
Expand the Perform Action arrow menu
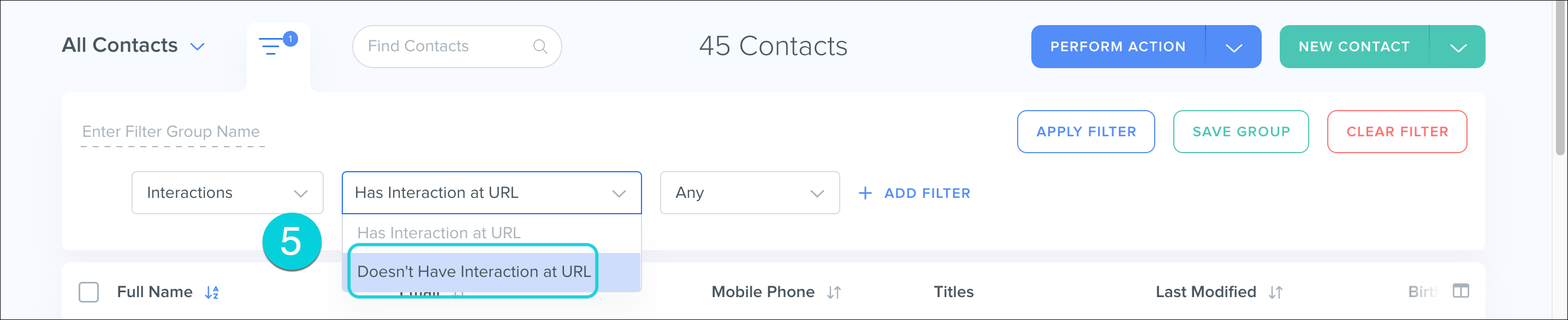coord(1233,47)
